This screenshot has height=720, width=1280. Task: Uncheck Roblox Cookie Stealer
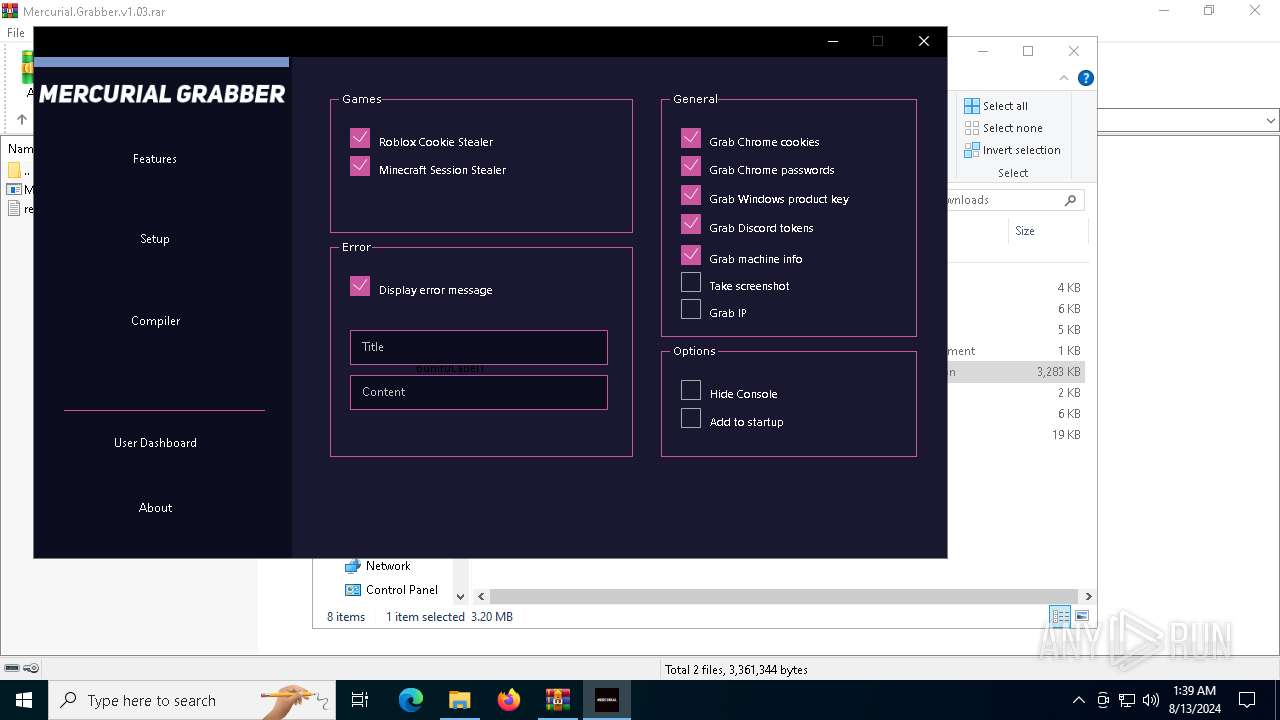pyautogui.click(x=360, y=138)
